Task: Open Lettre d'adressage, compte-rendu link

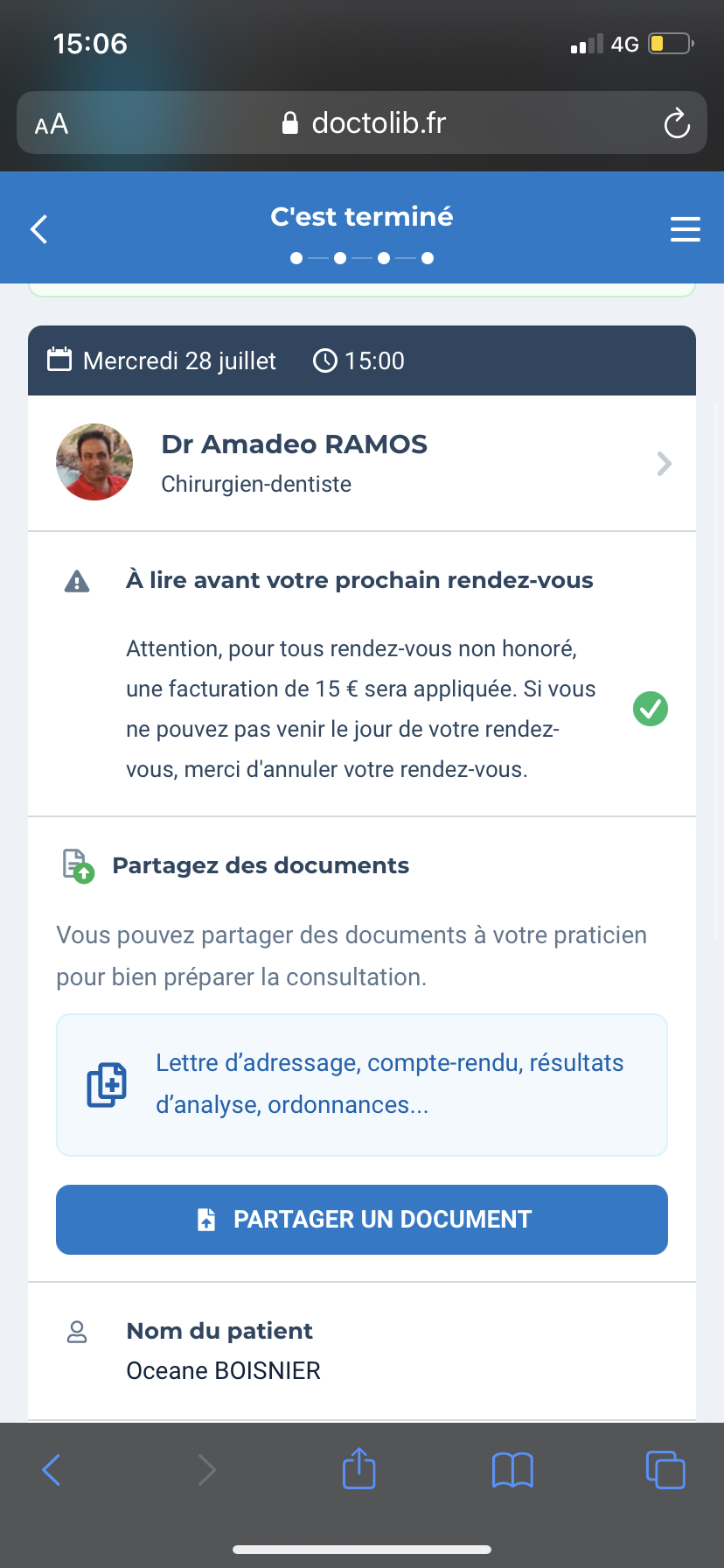Action: pyautogui.click(x=390, y=1084)
